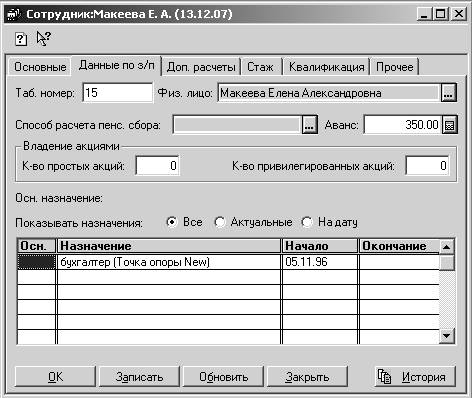Screen dimensions: 472x398
Task: Open the help icon with question mark
Action: (21, 39)
